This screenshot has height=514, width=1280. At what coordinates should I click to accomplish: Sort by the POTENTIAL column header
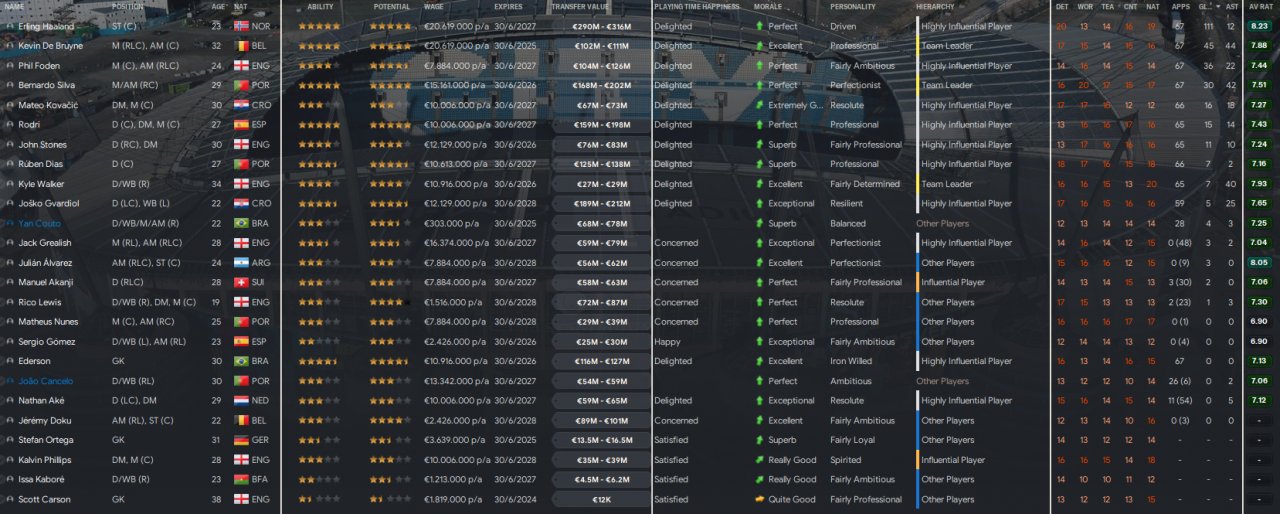(x=392, y=6)
